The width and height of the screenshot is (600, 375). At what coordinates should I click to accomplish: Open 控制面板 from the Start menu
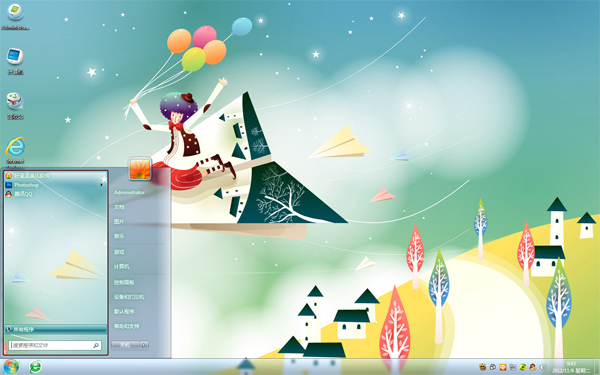tap(124, 282)
